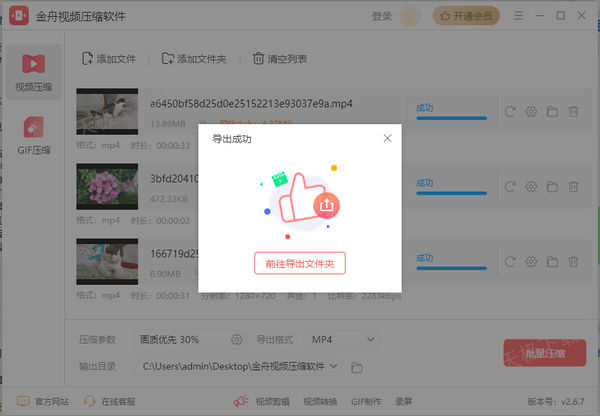Click the megaphone icon in bottom bar
Image resolution: width=600 pixels, height=416 pixels.
click(x=241, y=401)
